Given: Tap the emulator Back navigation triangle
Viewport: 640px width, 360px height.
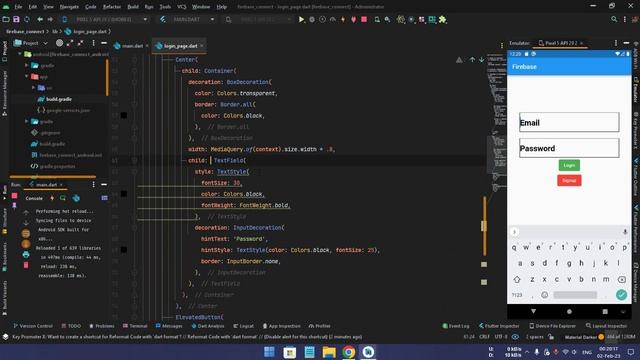Looking at the screenshot, I should click(533, 311).
